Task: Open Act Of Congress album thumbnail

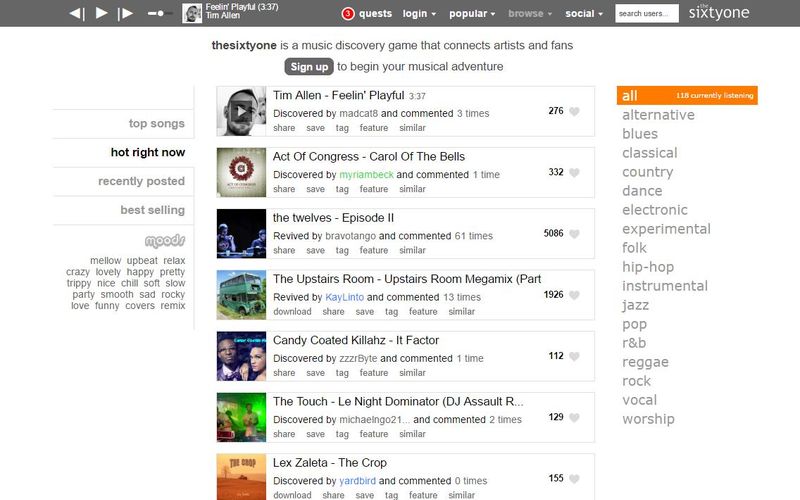Action: tap(241, 172)
